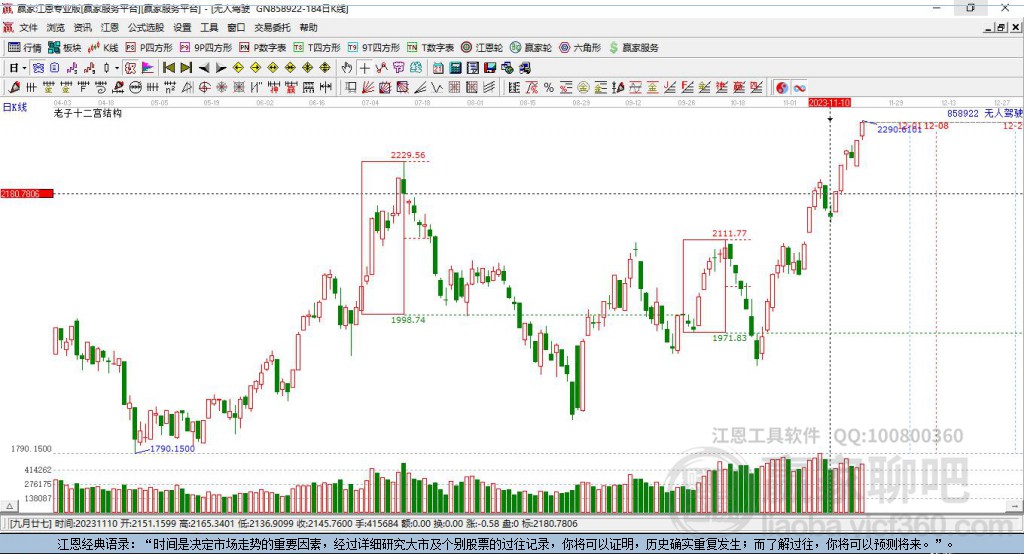This screenshot has width=1024, height=554.
Task: Open the 窗口 menu
Action: tap(236, 27)
